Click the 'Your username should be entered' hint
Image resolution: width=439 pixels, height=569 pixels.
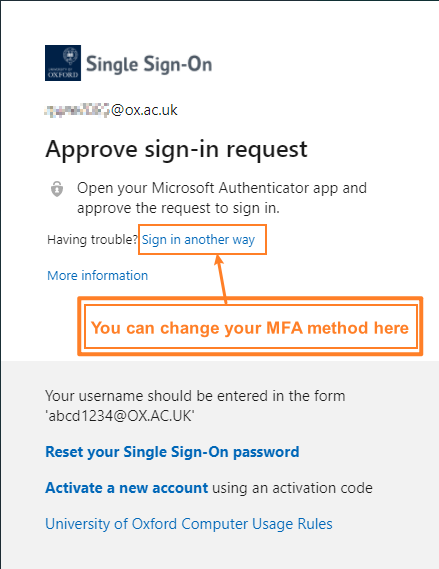coord(195,396)
